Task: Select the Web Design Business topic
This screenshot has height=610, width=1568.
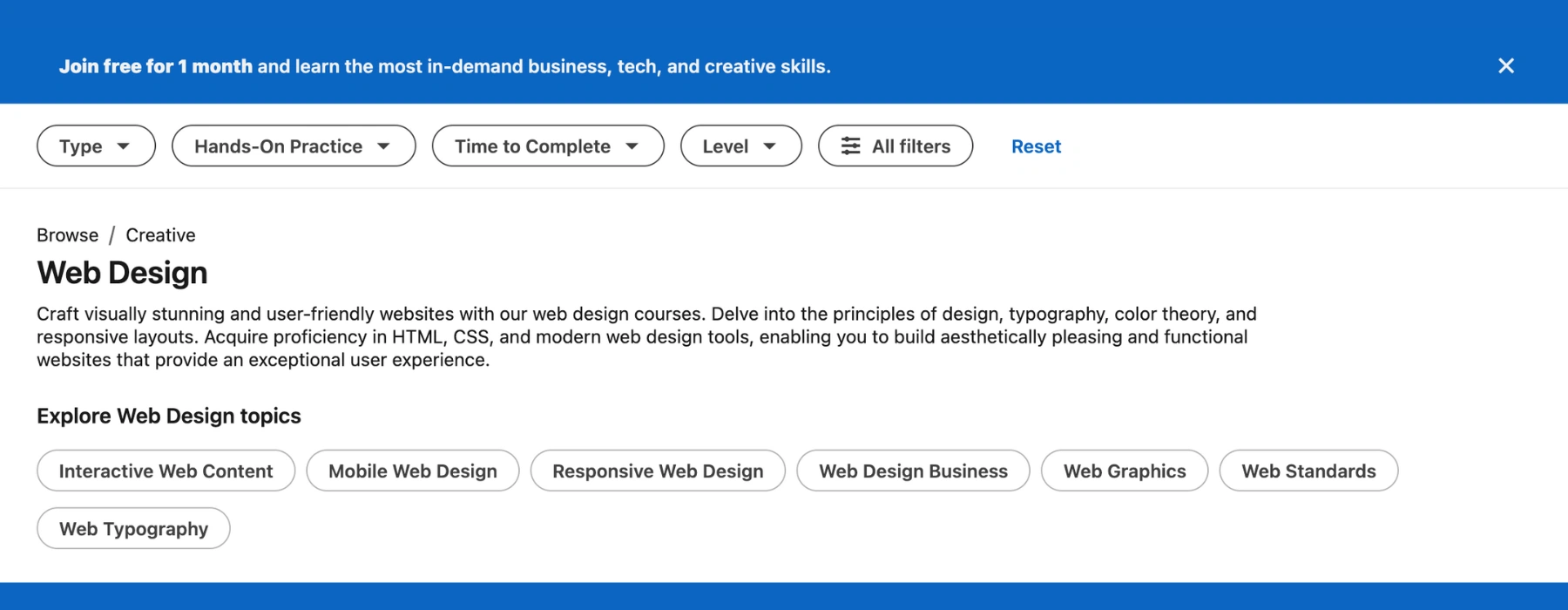Action: click(x=913, y=471)
